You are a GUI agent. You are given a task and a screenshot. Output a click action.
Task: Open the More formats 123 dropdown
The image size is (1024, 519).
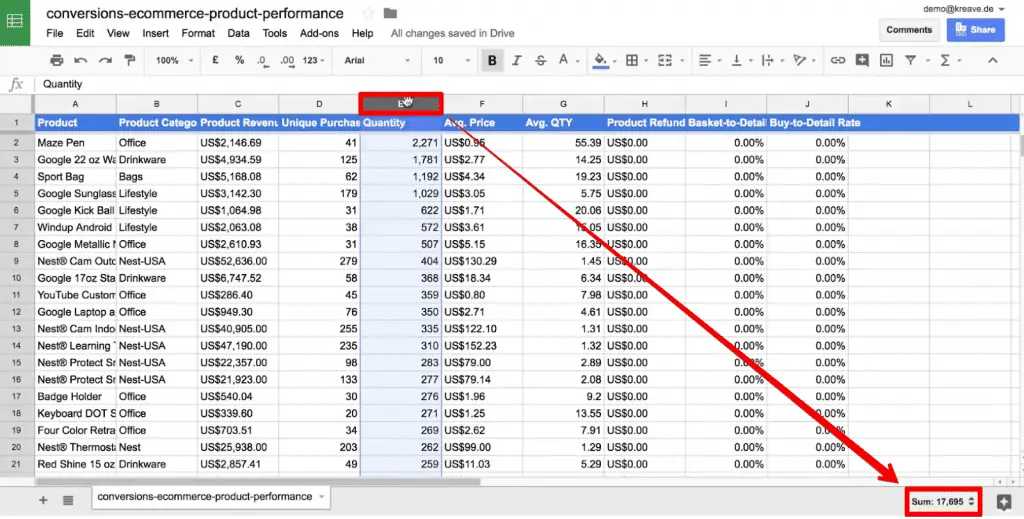click(313, 60)
